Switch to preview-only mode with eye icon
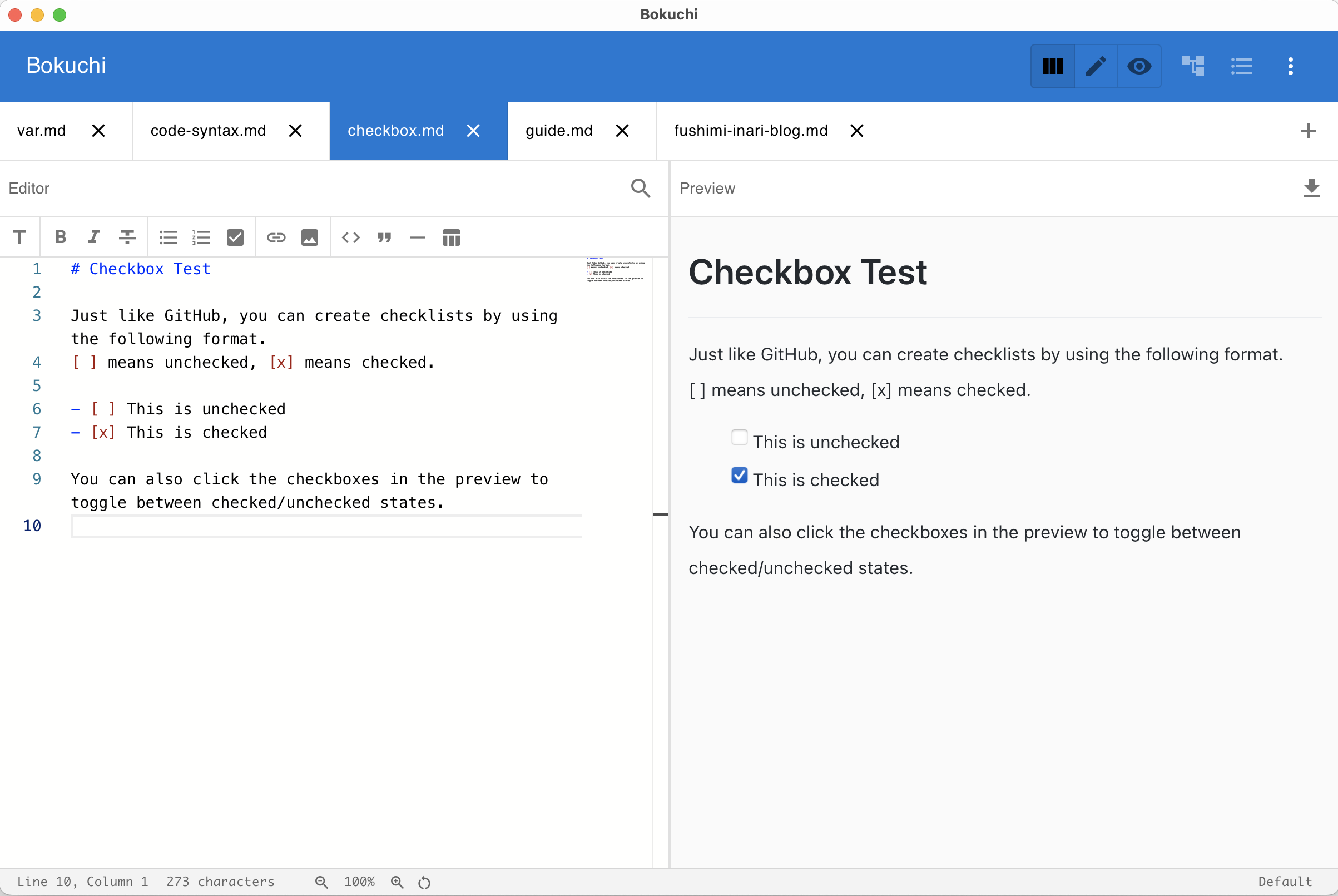The image size is (1338, 896). pyautogui.click(x=1139, y=66)
